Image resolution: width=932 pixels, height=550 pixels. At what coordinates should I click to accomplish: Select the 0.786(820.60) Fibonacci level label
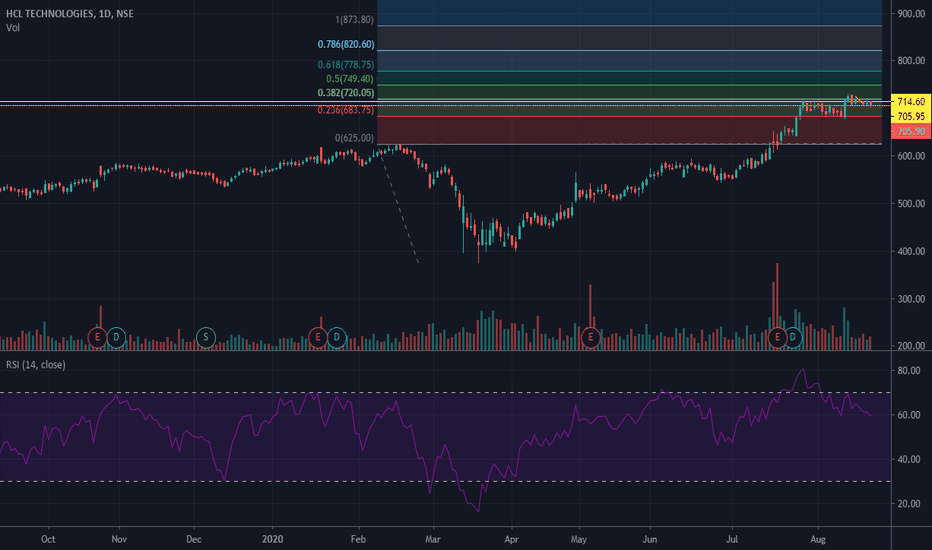346,44
